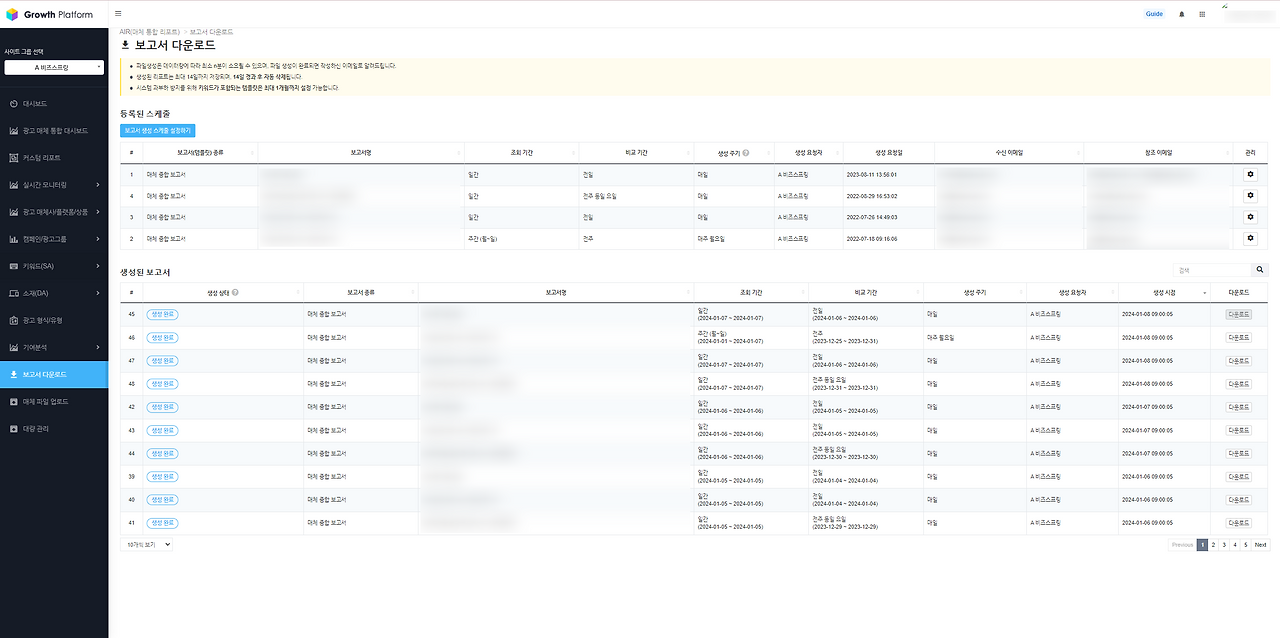Open 대량 관리 in the sidebar

coord(54,428)
